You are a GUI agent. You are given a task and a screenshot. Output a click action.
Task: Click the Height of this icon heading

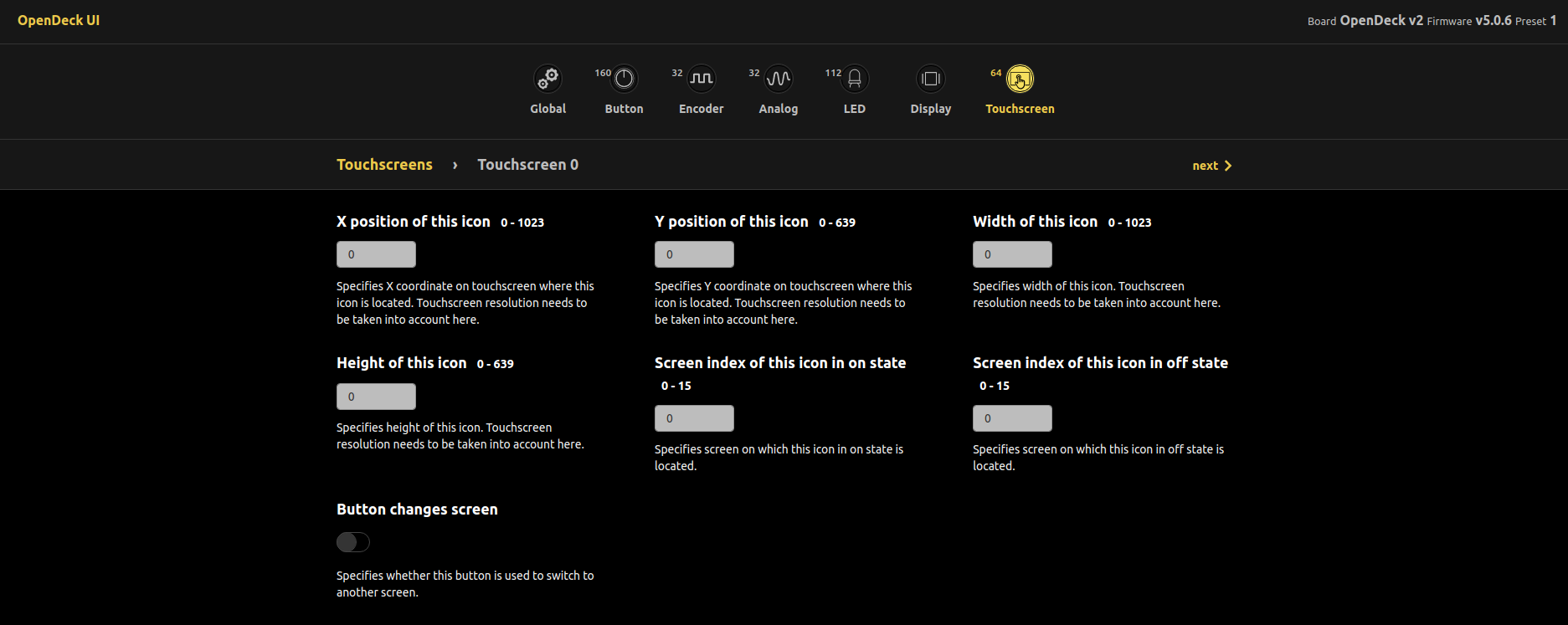(x=402, y=363)
